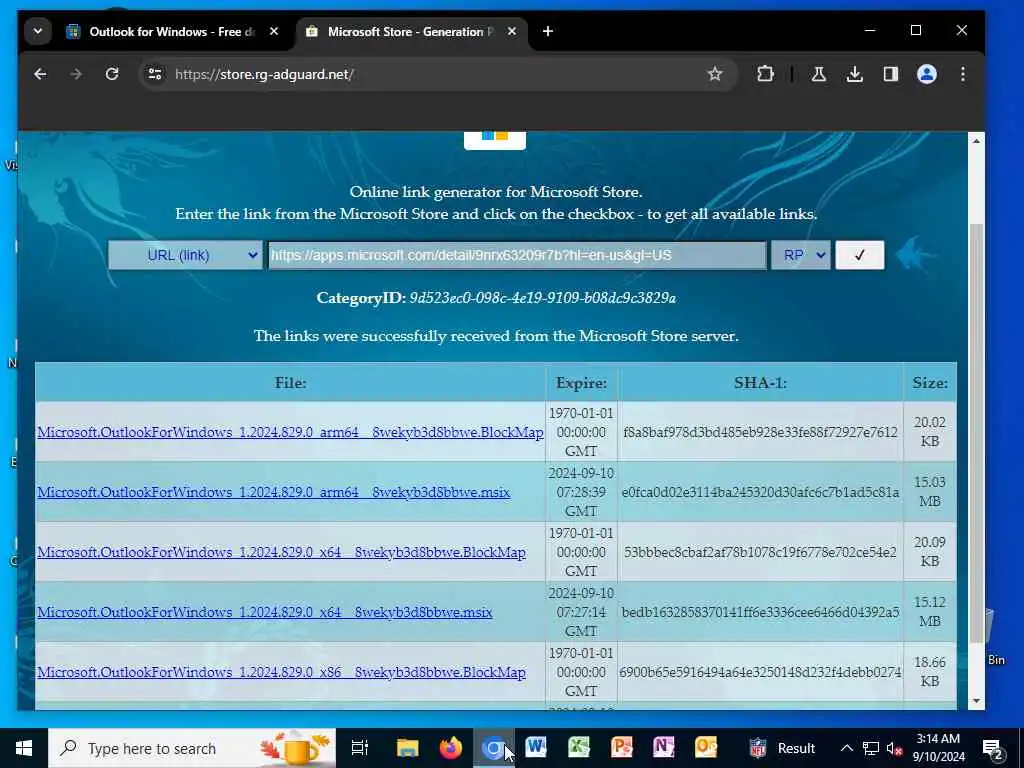Expand the tab search dropdown arrow

[x=38, y=31]
